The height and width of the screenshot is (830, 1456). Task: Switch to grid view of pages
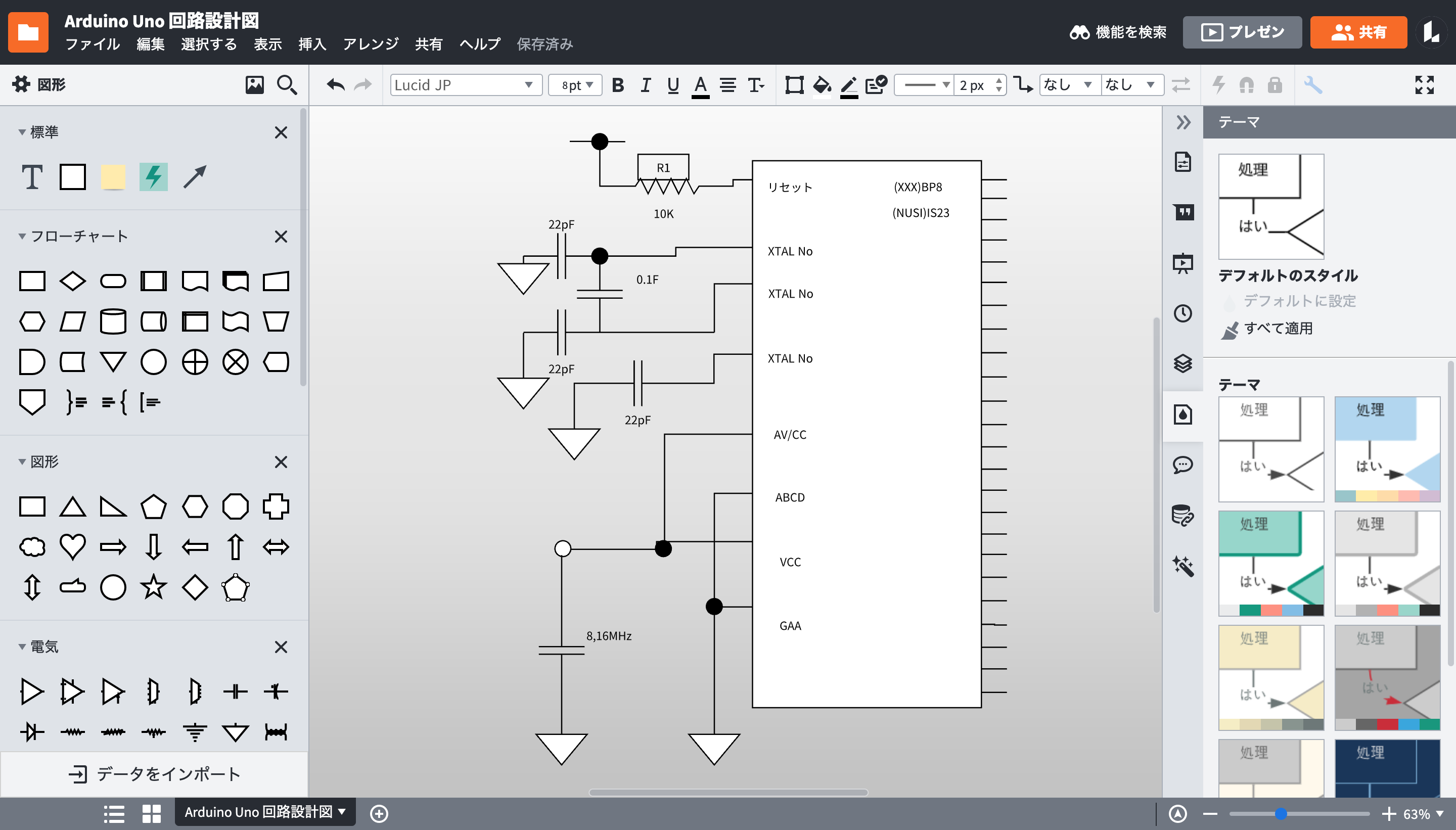click(x=151, y=813)
